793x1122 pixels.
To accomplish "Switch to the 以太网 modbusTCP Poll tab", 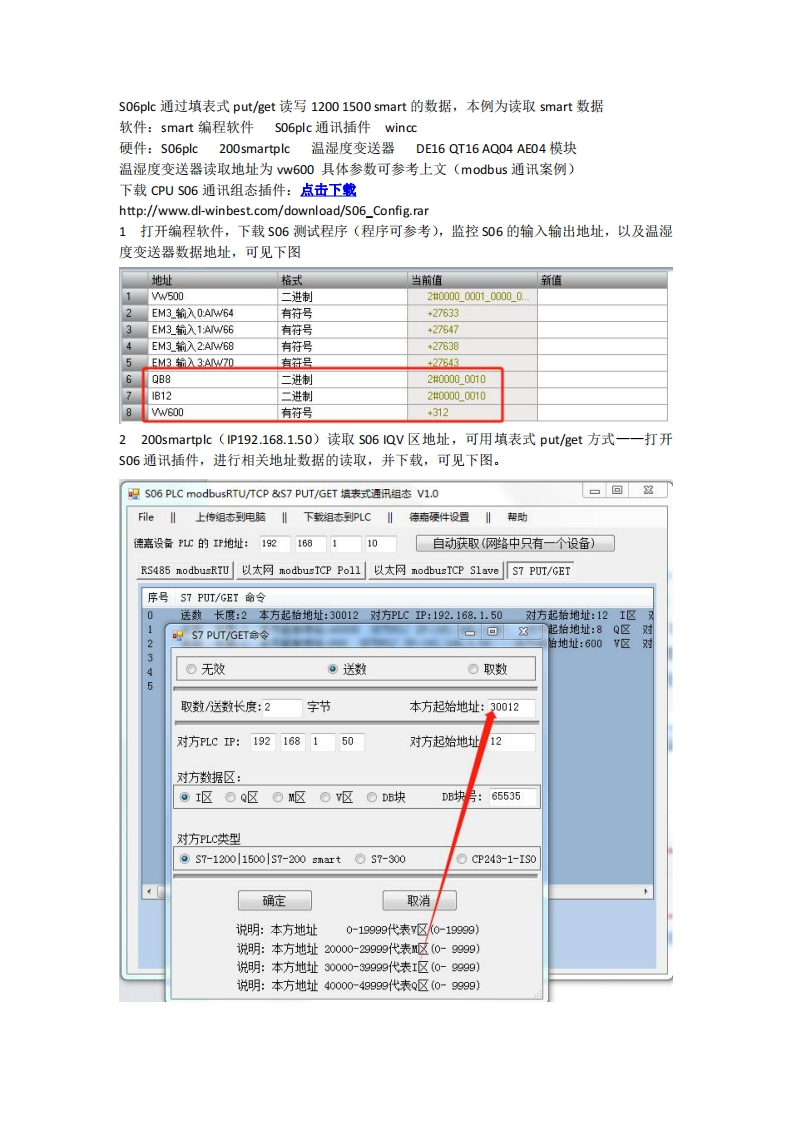I will [301, 570].
